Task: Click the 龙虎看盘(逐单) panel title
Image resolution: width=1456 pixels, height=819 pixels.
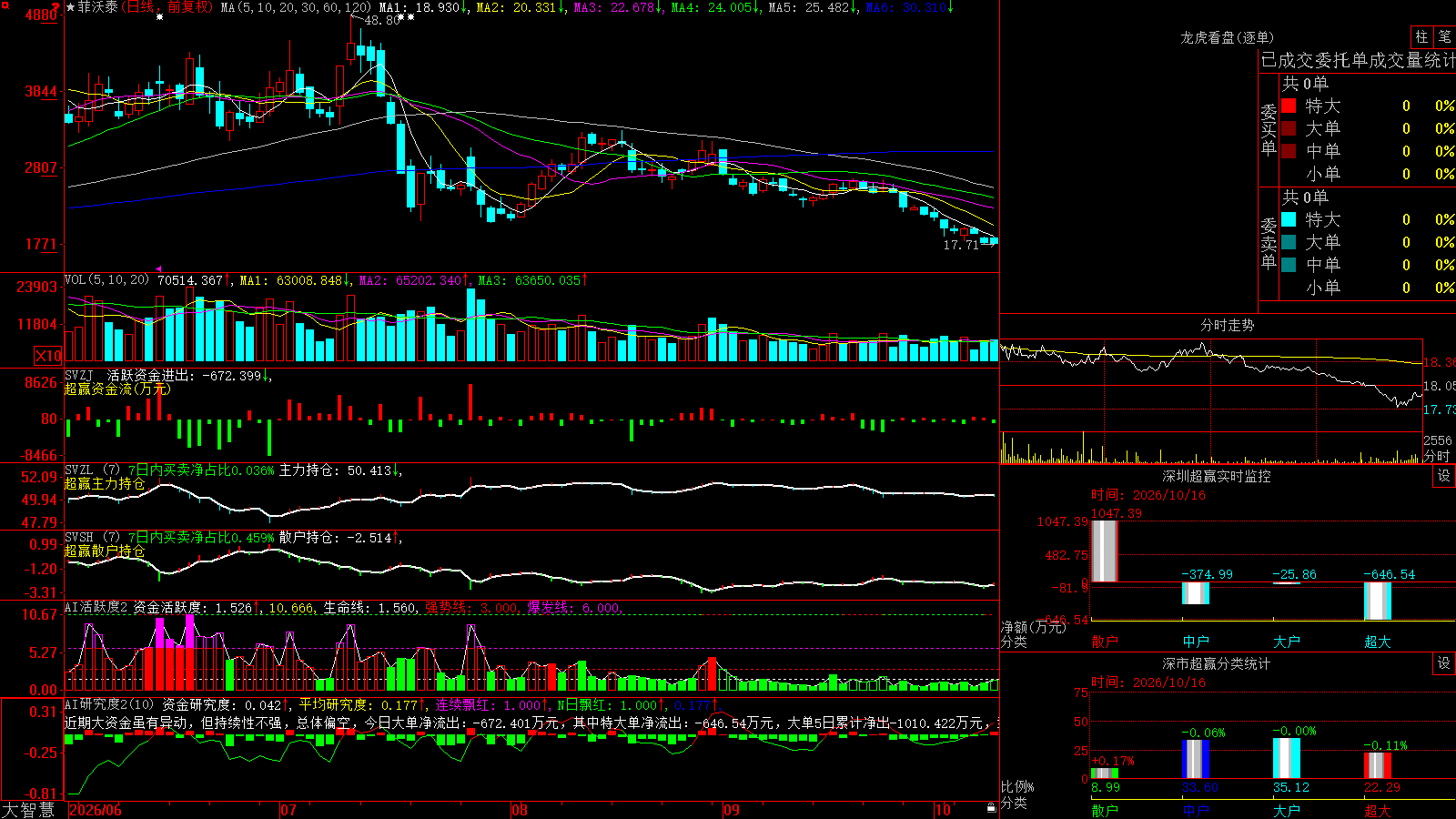Action: coord(1227,37)
